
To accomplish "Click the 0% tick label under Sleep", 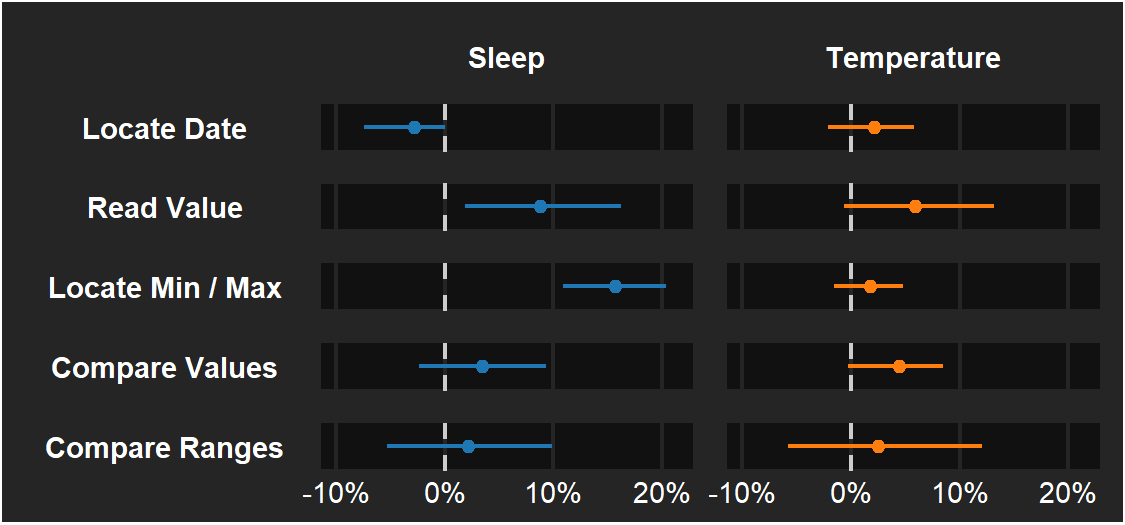I will (444, 492).
